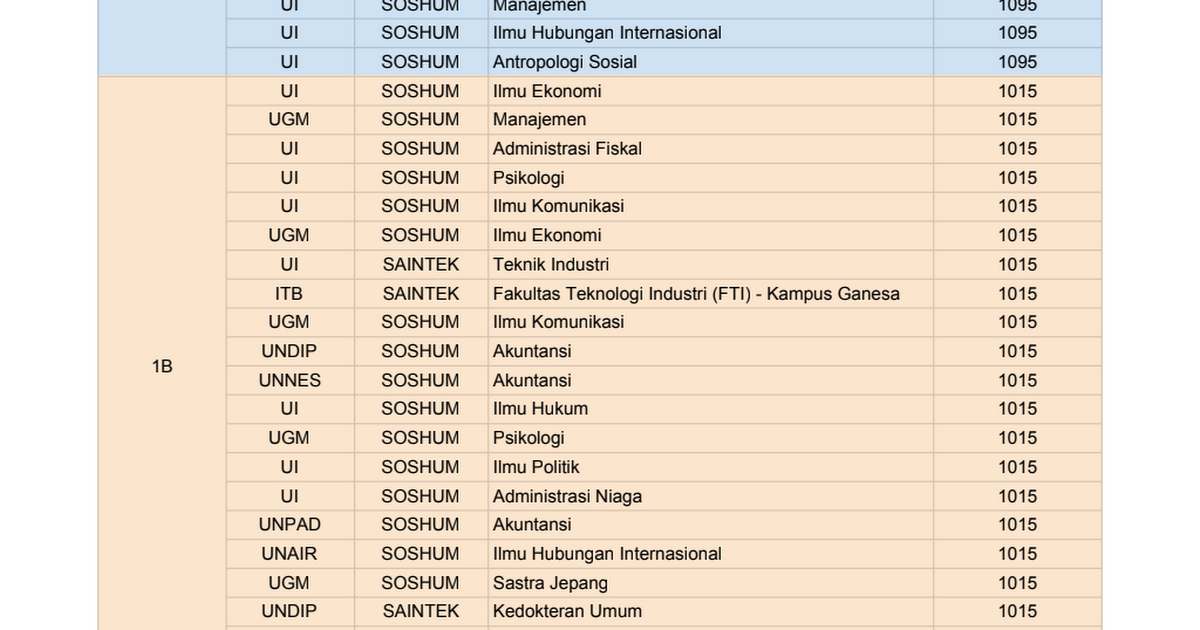
Task: Click the 'ITB' university cell
Action: click(289, 293)
